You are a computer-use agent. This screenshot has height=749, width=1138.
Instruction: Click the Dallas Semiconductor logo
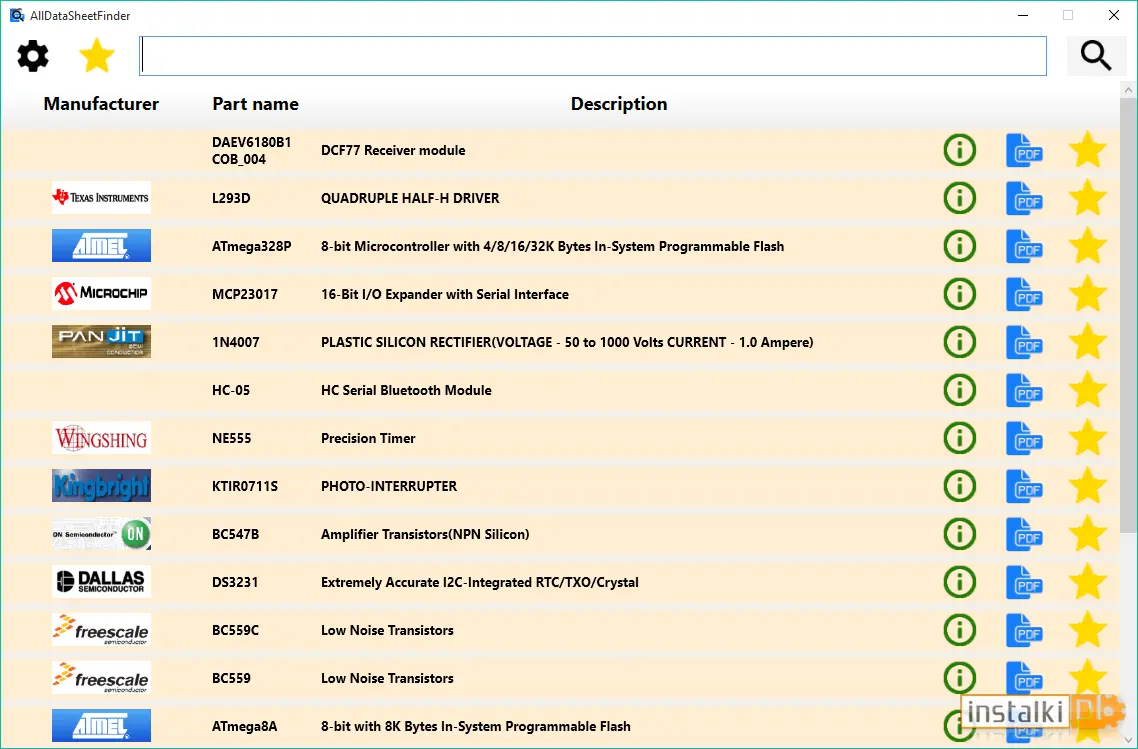click(102, 581)
